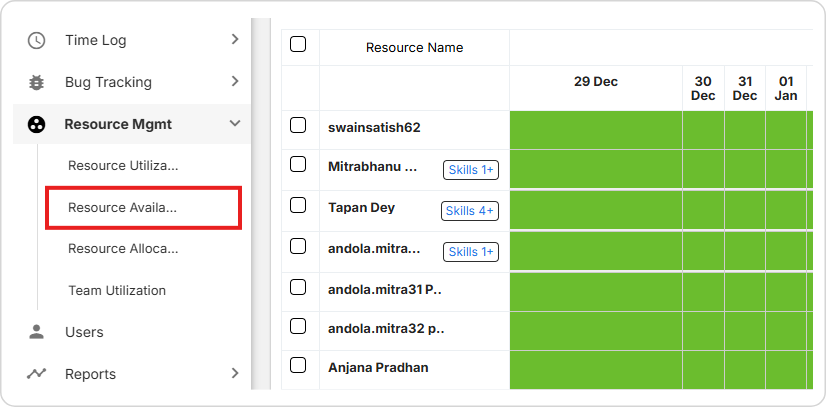Viewport: 826px width, 407px height.
Task: Click the Resource Name column header
Action: point(415,48)
